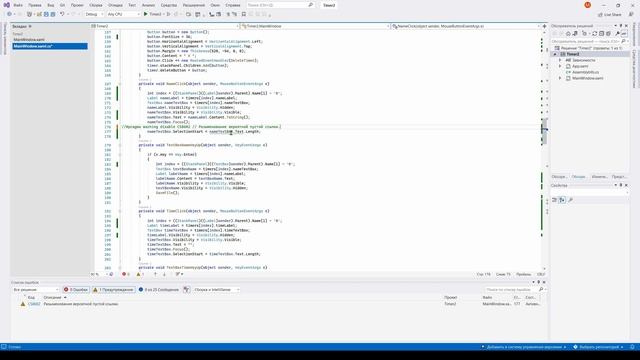Open the Timer2 project navigation dropdown
The image size is (640, 360).
pyautogui.click(x=165, y=26)
